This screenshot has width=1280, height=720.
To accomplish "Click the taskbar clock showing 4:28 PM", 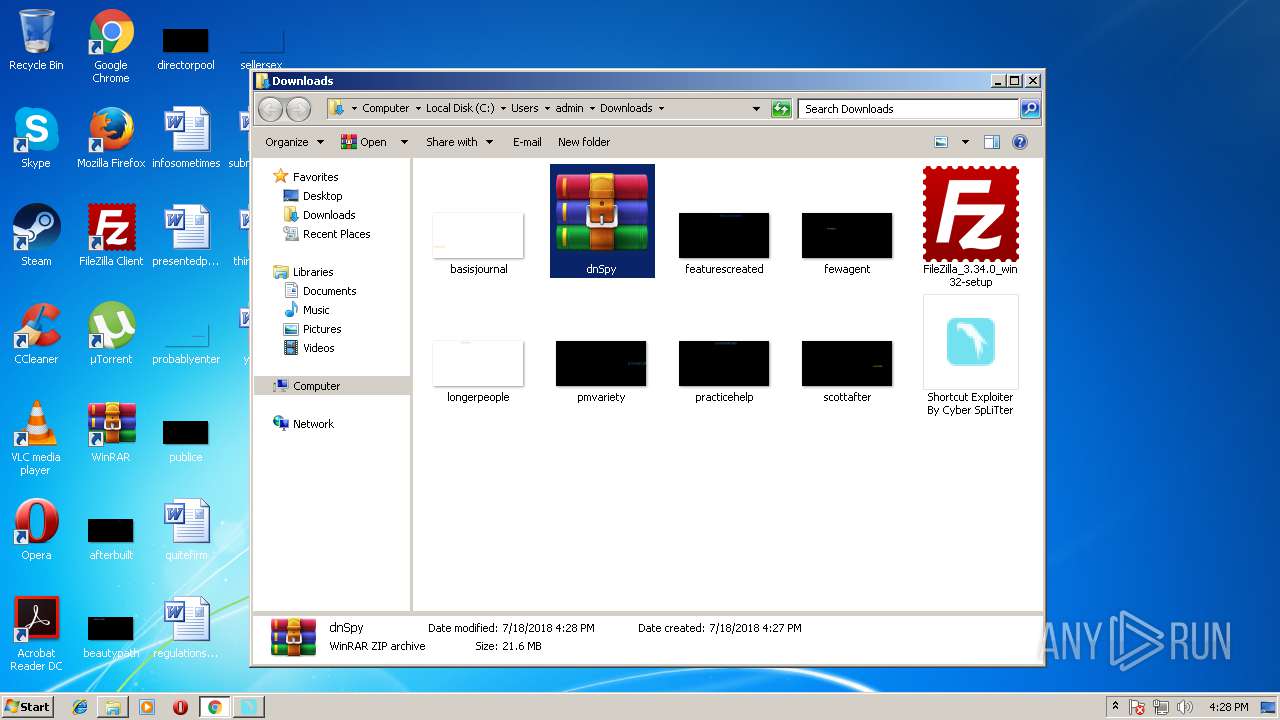I will click(1228, 707).
